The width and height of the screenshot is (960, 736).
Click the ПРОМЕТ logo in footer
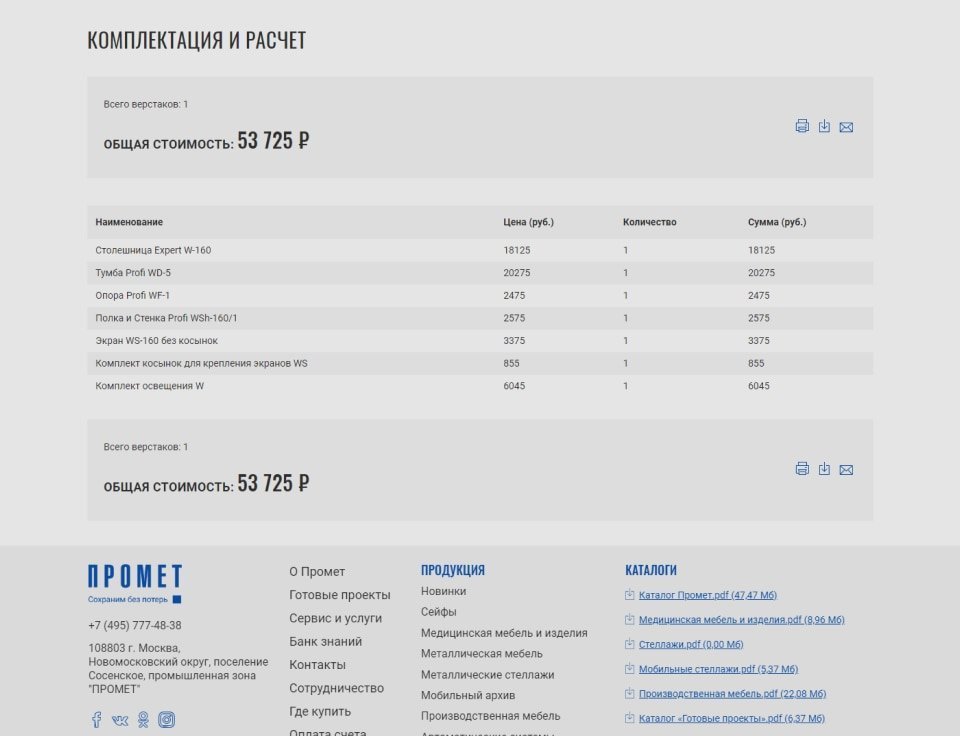pos(135,584)
